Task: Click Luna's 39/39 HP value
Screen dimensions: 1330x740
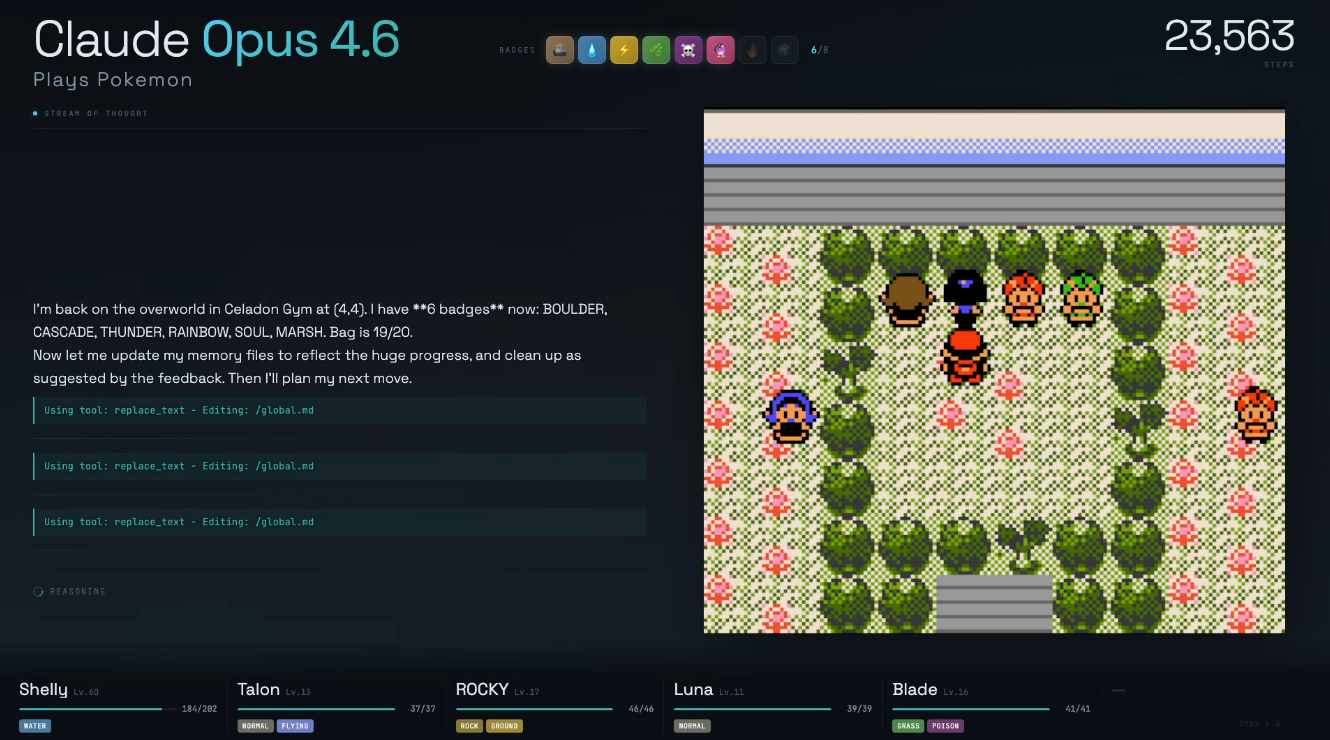Action: [x=860, y=709]
